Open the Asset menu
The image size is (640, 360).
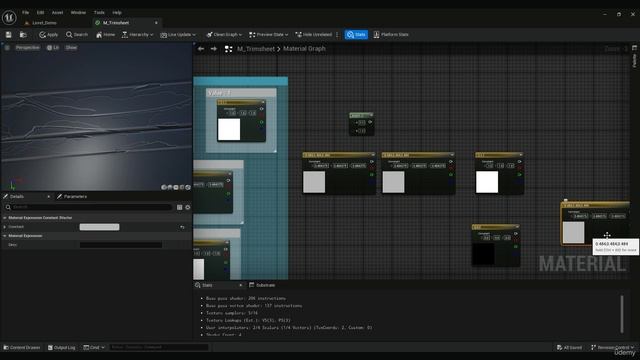[57, 13]
